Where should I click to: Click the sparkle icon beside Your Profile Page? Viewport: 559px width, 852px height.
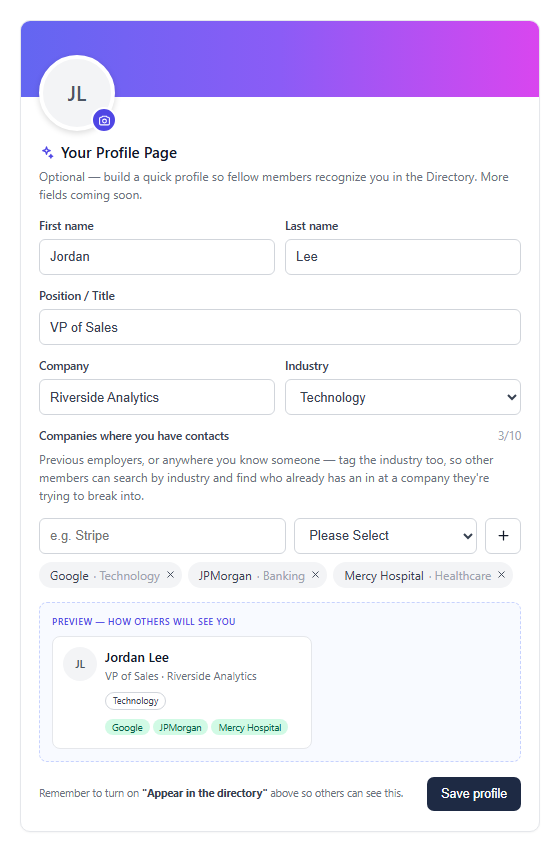tap(48, 153)
